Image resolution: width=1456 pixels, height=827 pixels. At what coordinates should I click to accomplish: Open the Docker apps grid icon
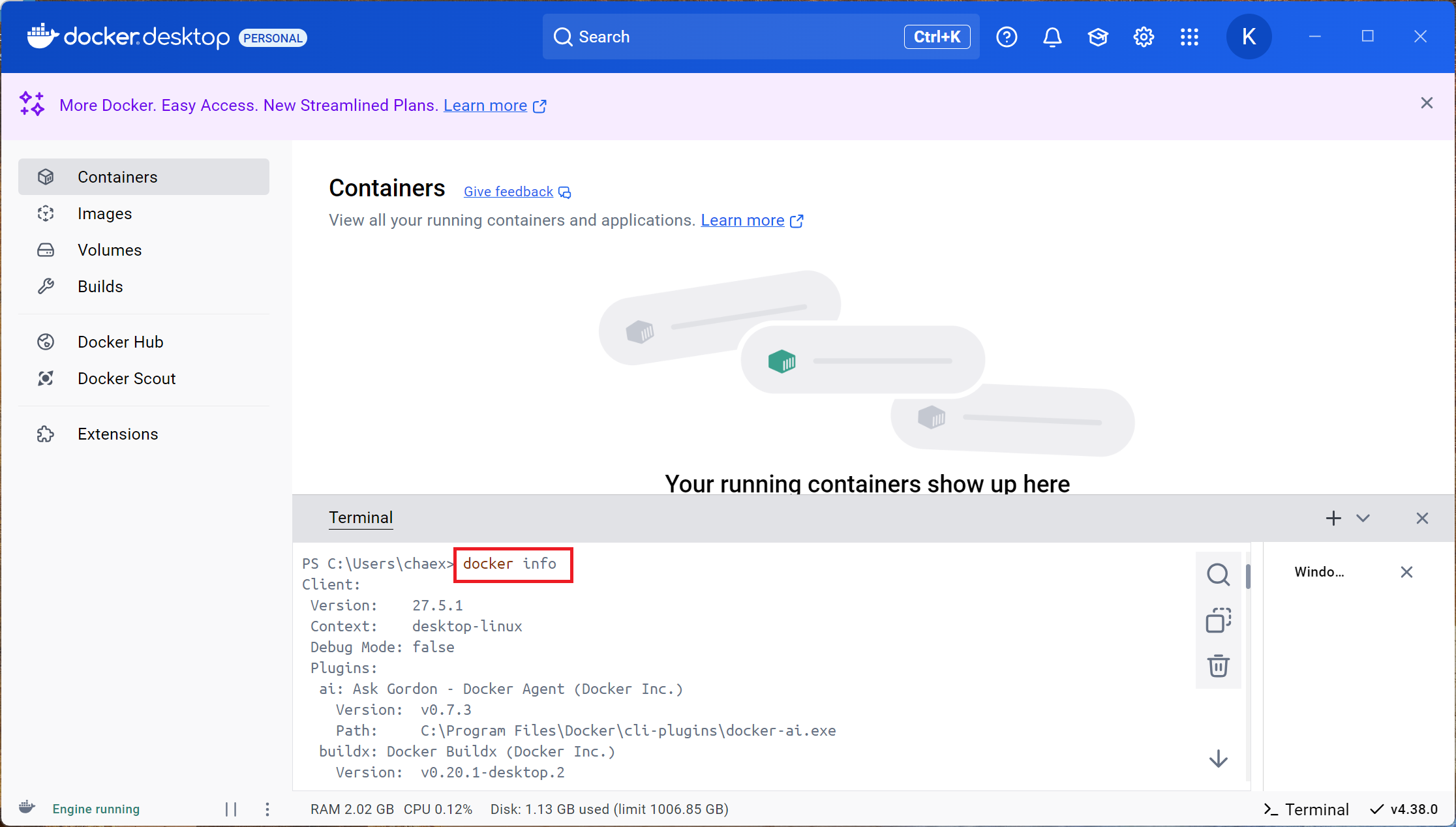pyautogui.click(x=1189, y=37)
